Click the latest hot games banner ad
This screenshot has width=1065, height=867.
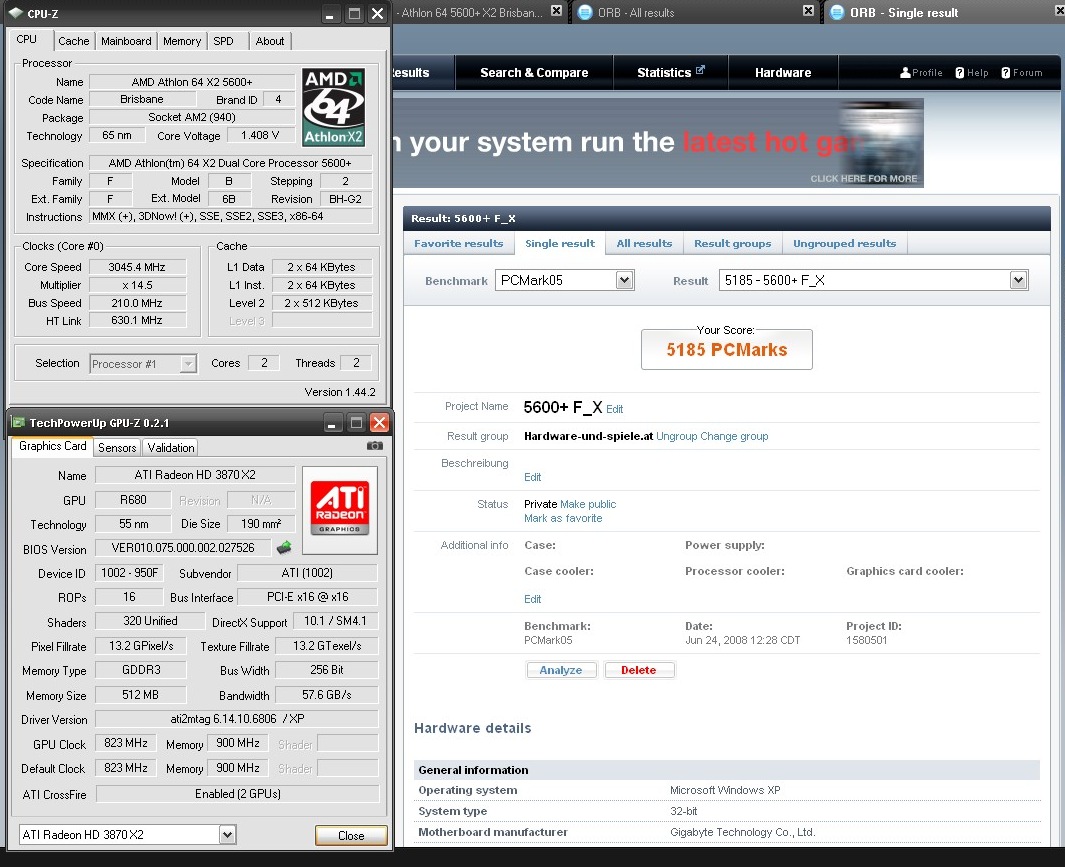[658, 143]
